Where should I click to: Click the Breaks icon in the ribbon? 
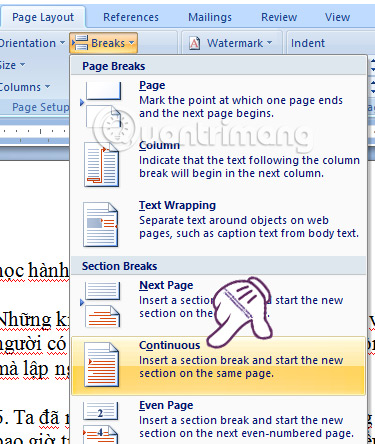tap(80, 43)
